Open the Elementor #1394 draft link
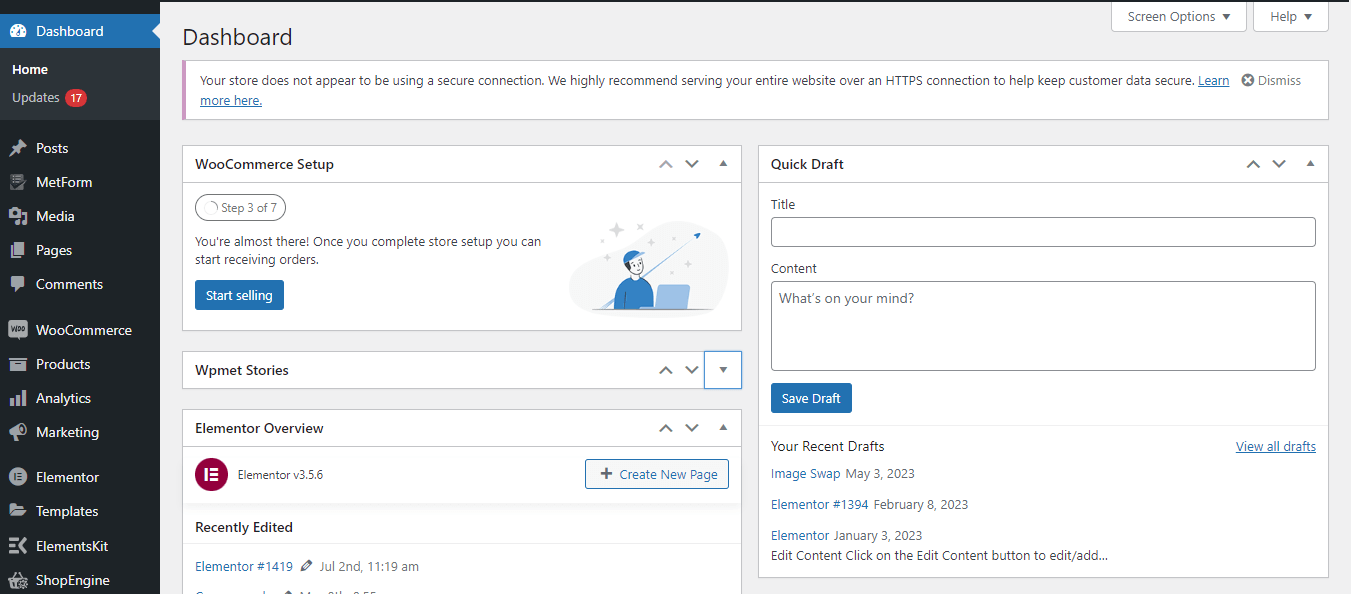 pyautogui.click(x=820, y=504)
